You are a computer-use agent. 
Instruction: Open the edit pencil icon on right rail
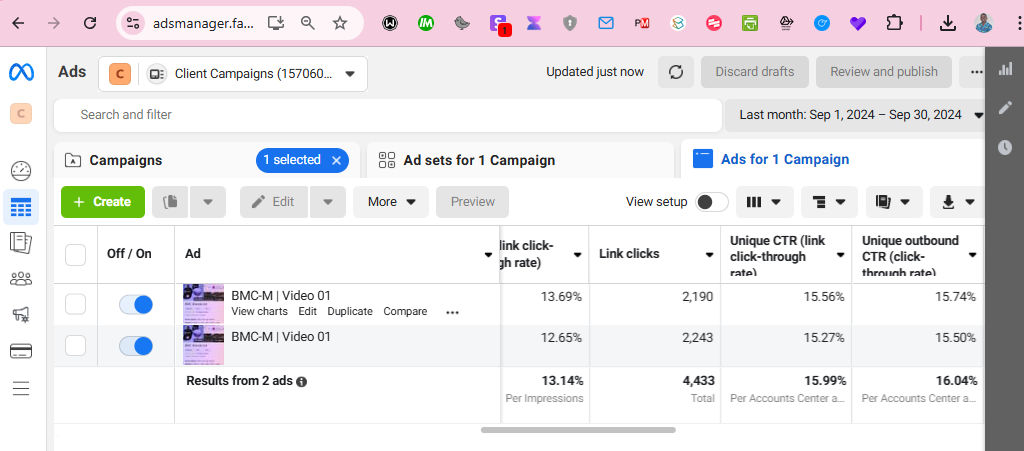[x=1005, y=108]
